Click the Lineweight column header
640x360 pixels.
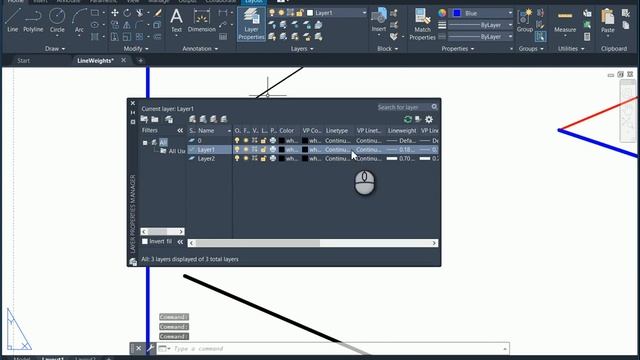(x=402, y=131)
